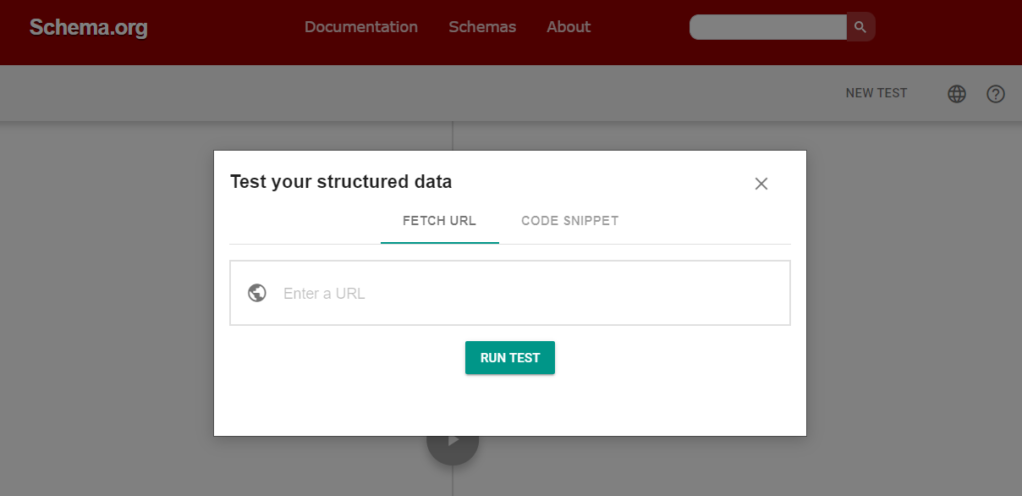Click the vertical pane divider above dialog

coord(453,135)
